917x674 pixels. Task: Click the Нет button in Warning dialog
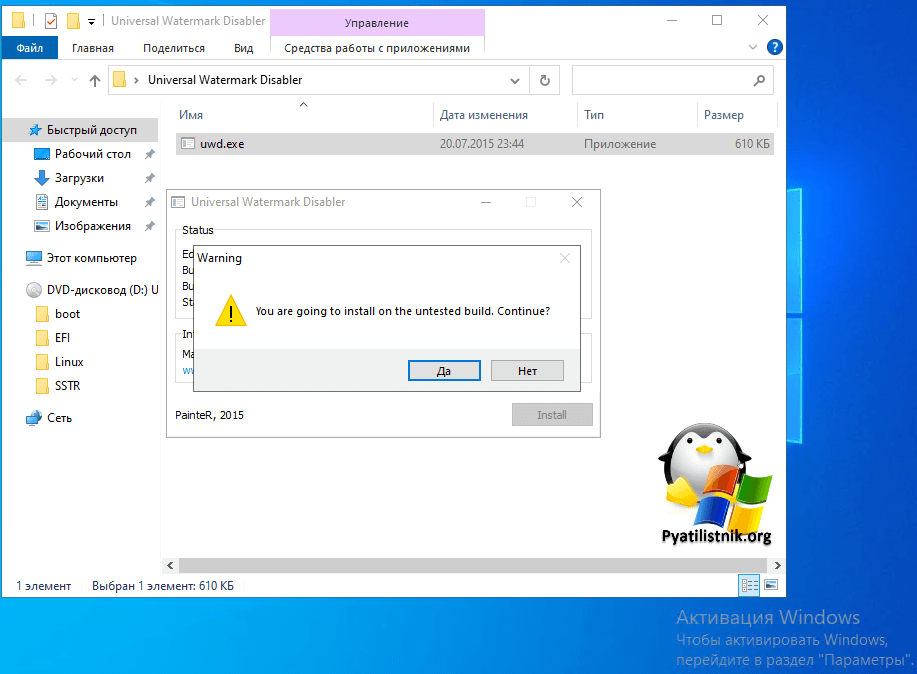coord(527,370)
